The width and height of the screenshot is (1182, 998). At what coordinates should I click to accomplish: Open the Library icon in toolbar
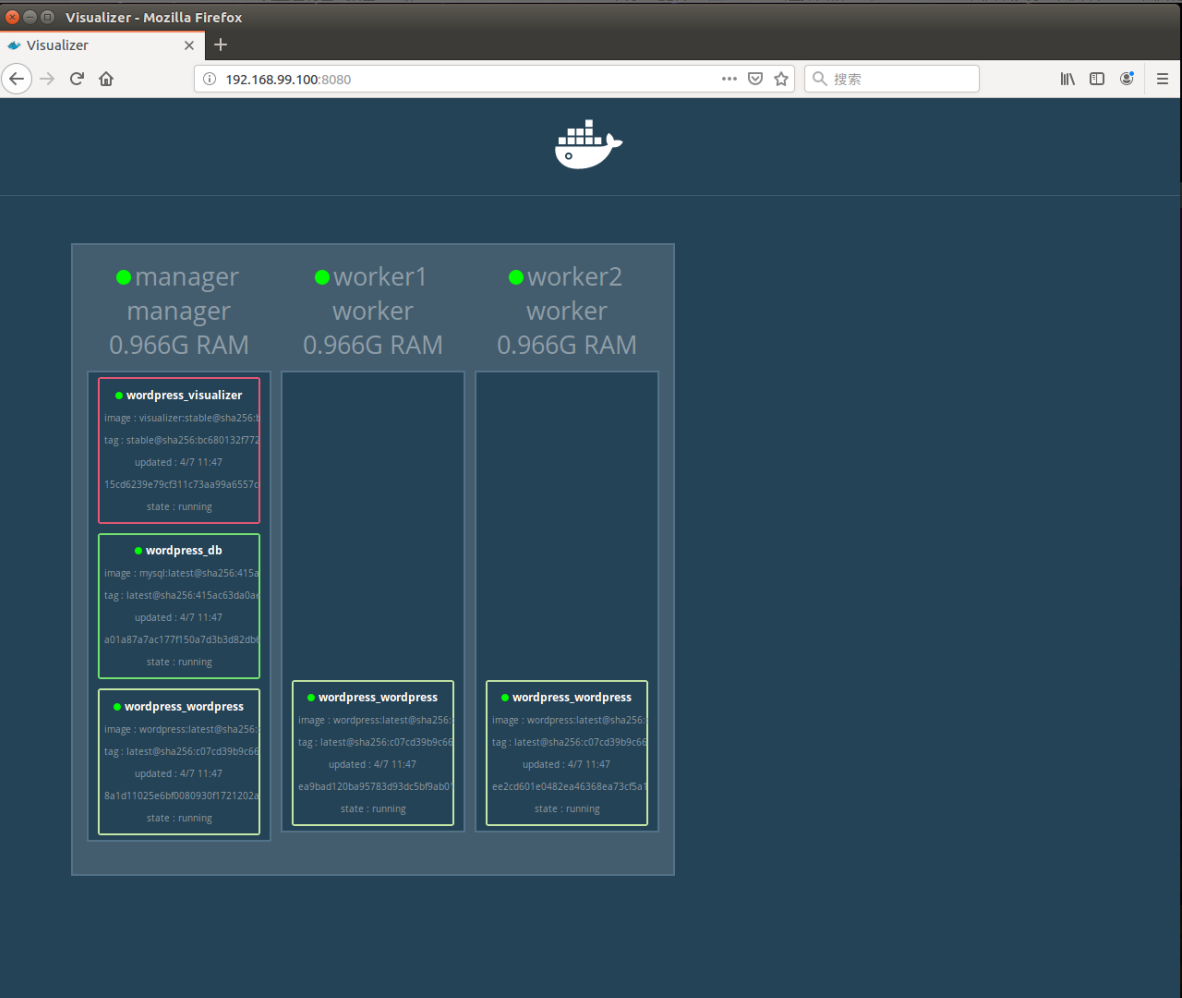1067,78
